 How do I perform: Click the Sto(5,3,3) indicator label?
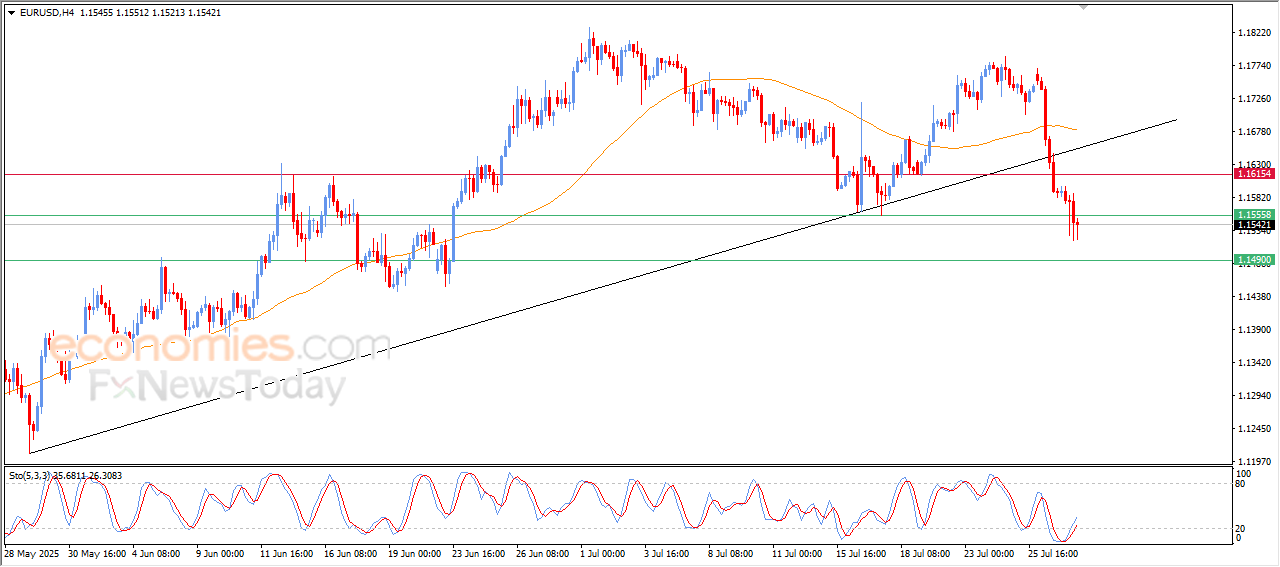pyautogui.click(x=29, y=476)
